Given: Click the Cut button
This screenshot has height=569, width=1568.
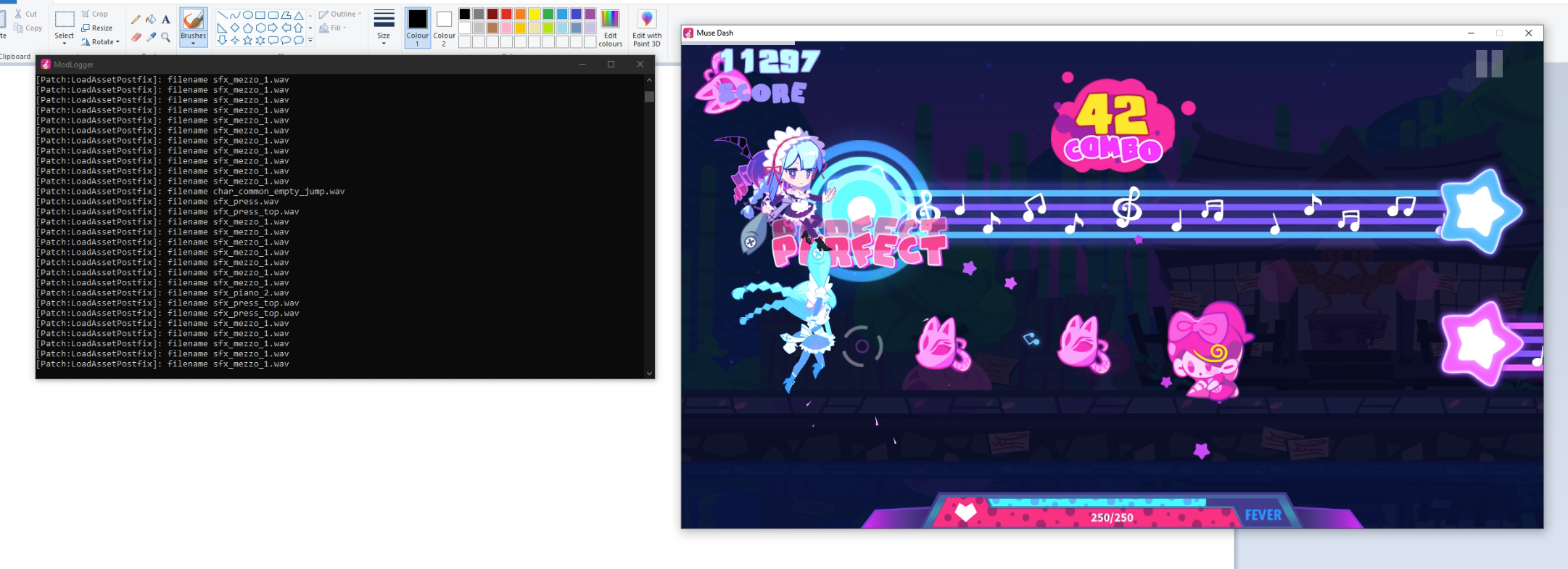Looking at the screenshot, I should [x=26, y=14].
